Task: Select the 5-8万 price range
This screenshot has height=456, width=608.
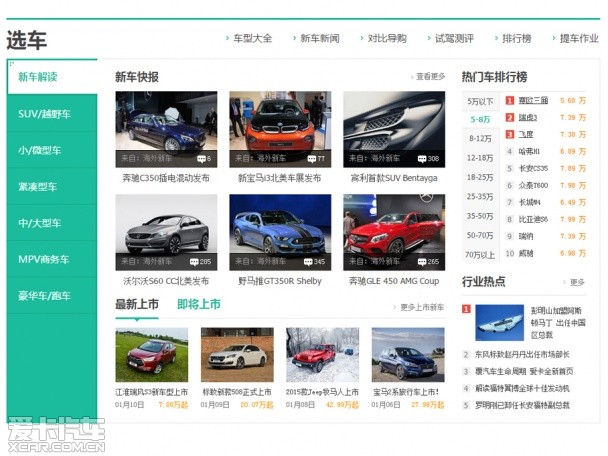Action: (480, 119)
